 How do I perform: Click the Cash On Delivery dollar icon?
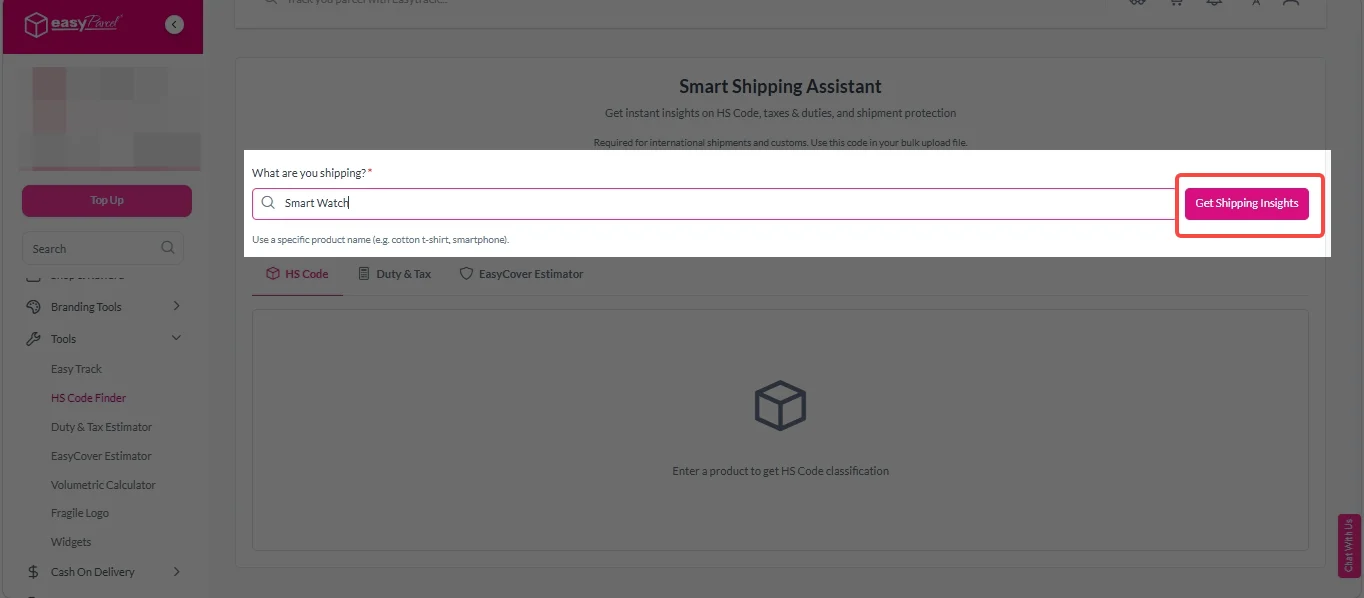34,571
